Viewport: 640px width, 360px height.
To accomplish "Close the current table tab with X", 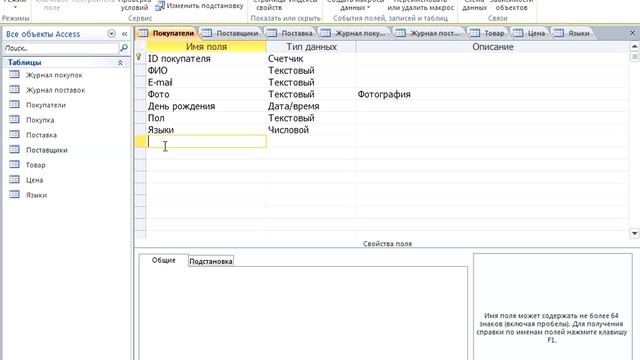I will coord(632,33).
